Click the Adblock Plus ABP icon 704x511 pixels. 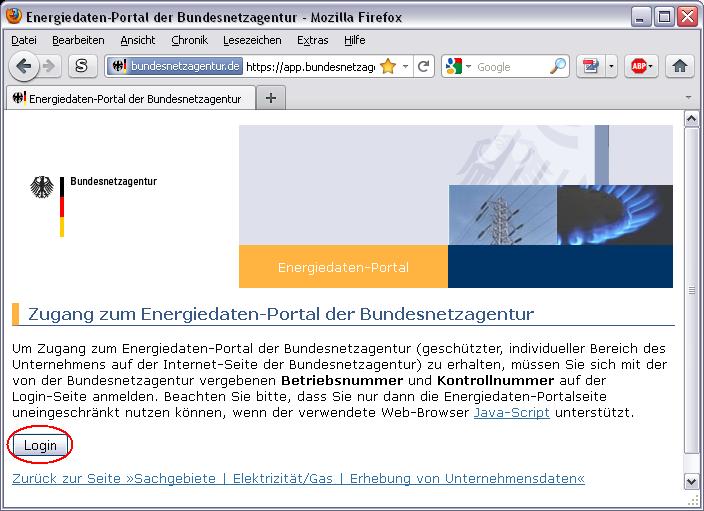tap(642, 66)
